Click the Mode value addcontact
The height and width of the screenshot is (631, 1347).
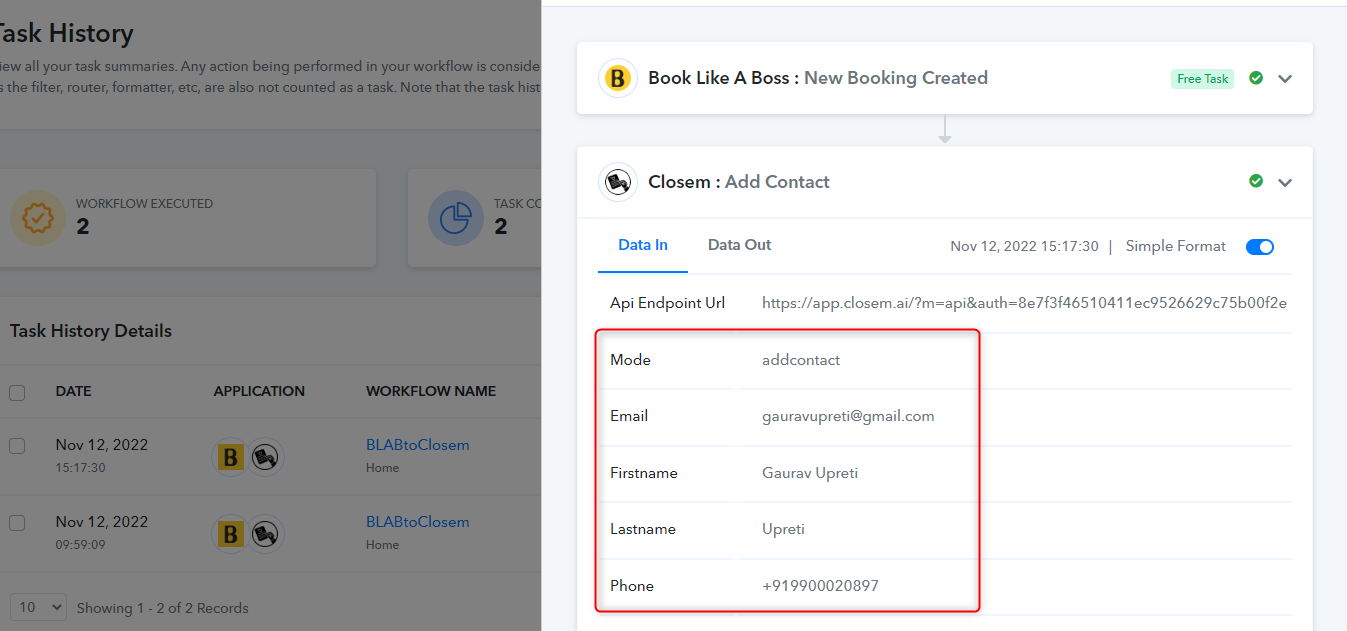tap(801, 360)
